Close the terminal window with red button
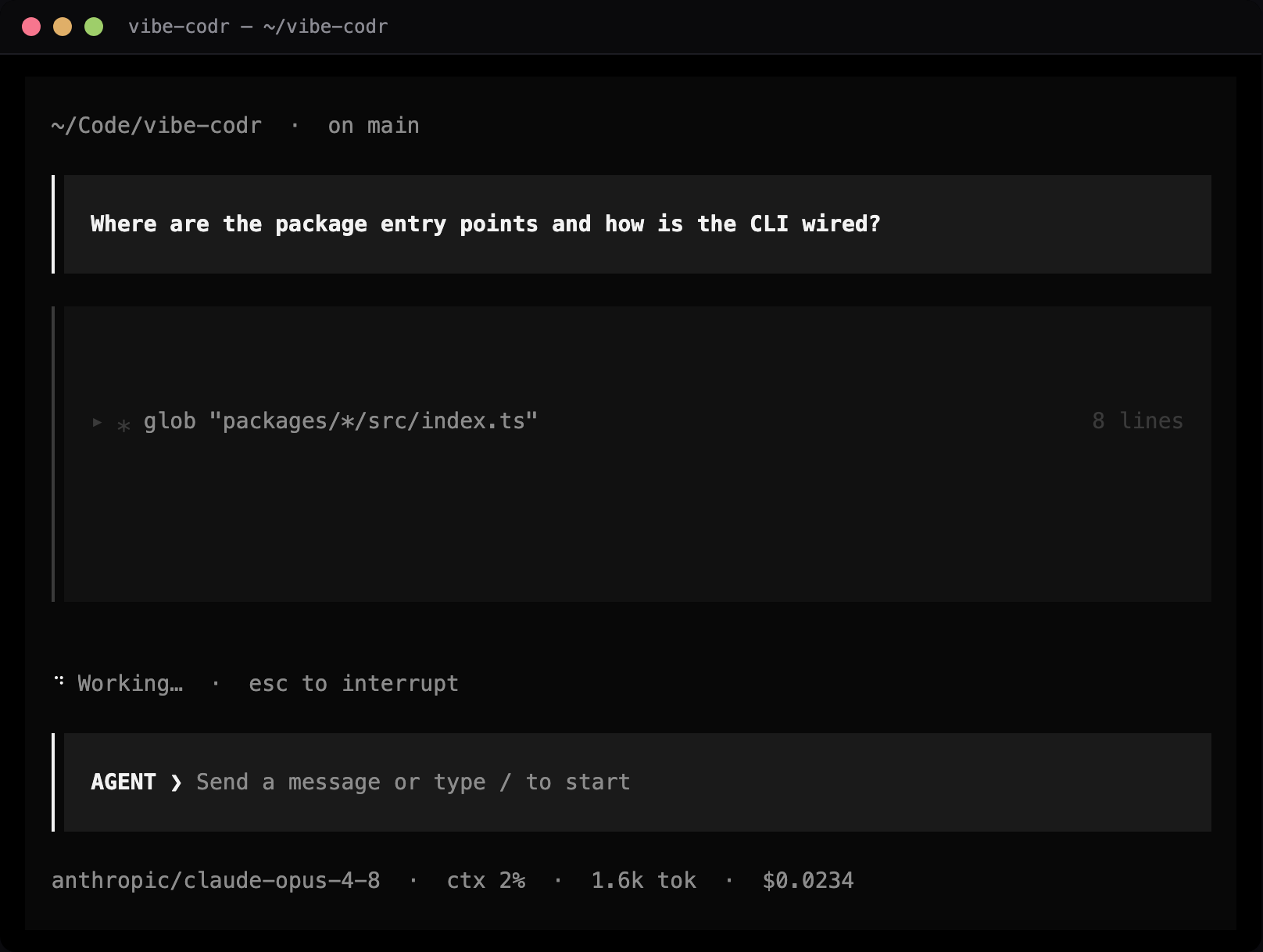 pos(31,27)
